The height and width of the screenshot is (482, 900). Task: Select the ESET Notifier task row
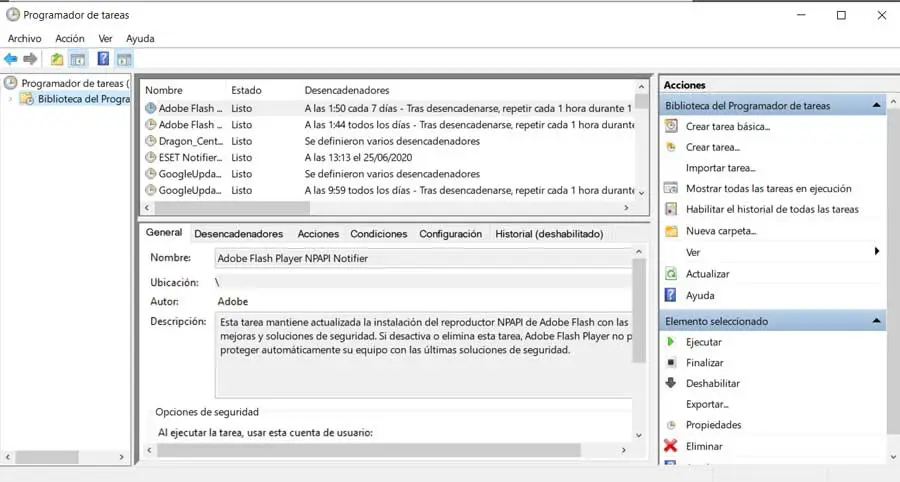point(389,157)
